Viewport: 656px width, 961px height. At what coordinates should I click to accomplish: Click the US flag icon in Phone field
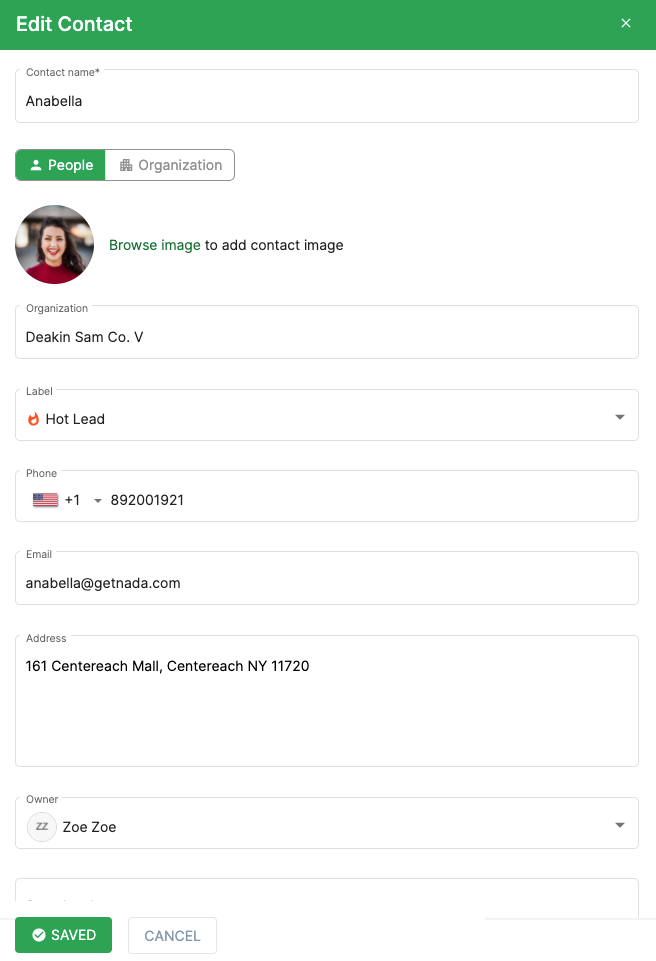(45, 500)
